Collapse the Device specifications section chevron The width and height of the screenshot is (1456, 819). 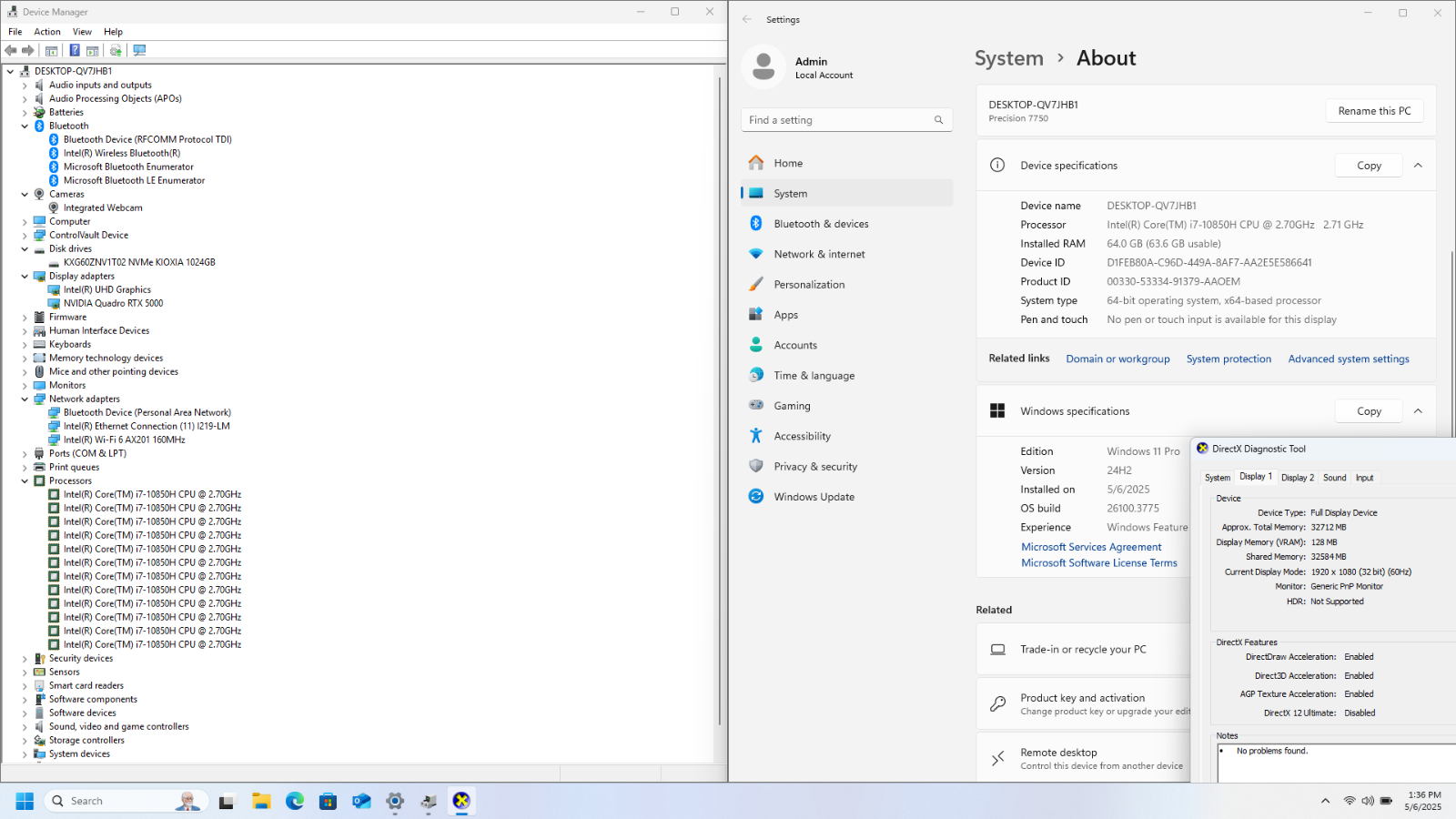(1418, 166)
